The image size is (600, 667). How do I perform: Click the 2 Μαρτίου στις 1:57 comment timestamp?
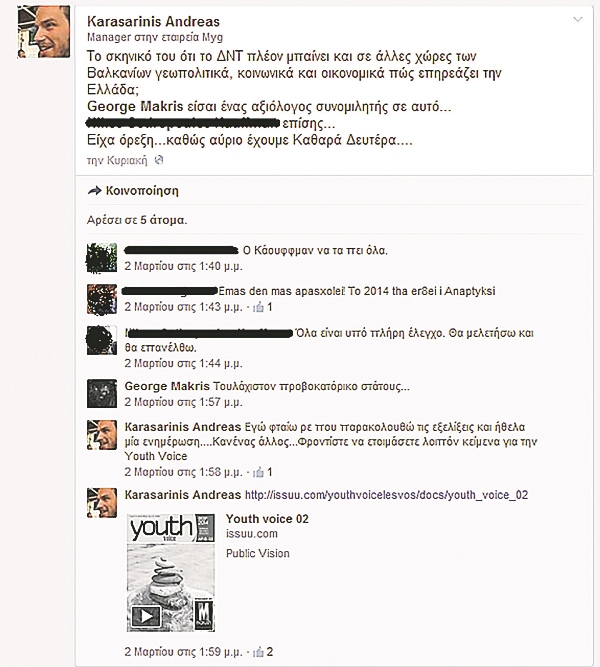[x=183, y=402]
